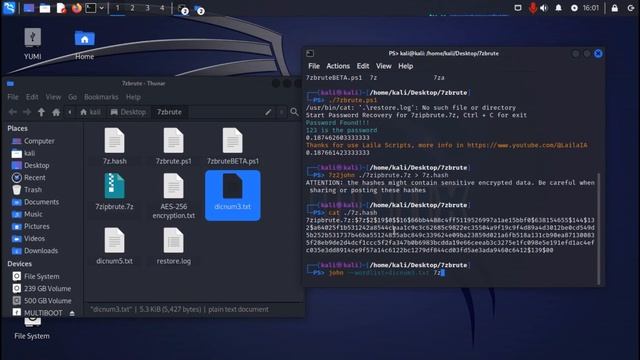Image resolution: width=640 pixels, height=360 pixels.
Task: Click the 7zbrute path bar button
Action: 169,112
